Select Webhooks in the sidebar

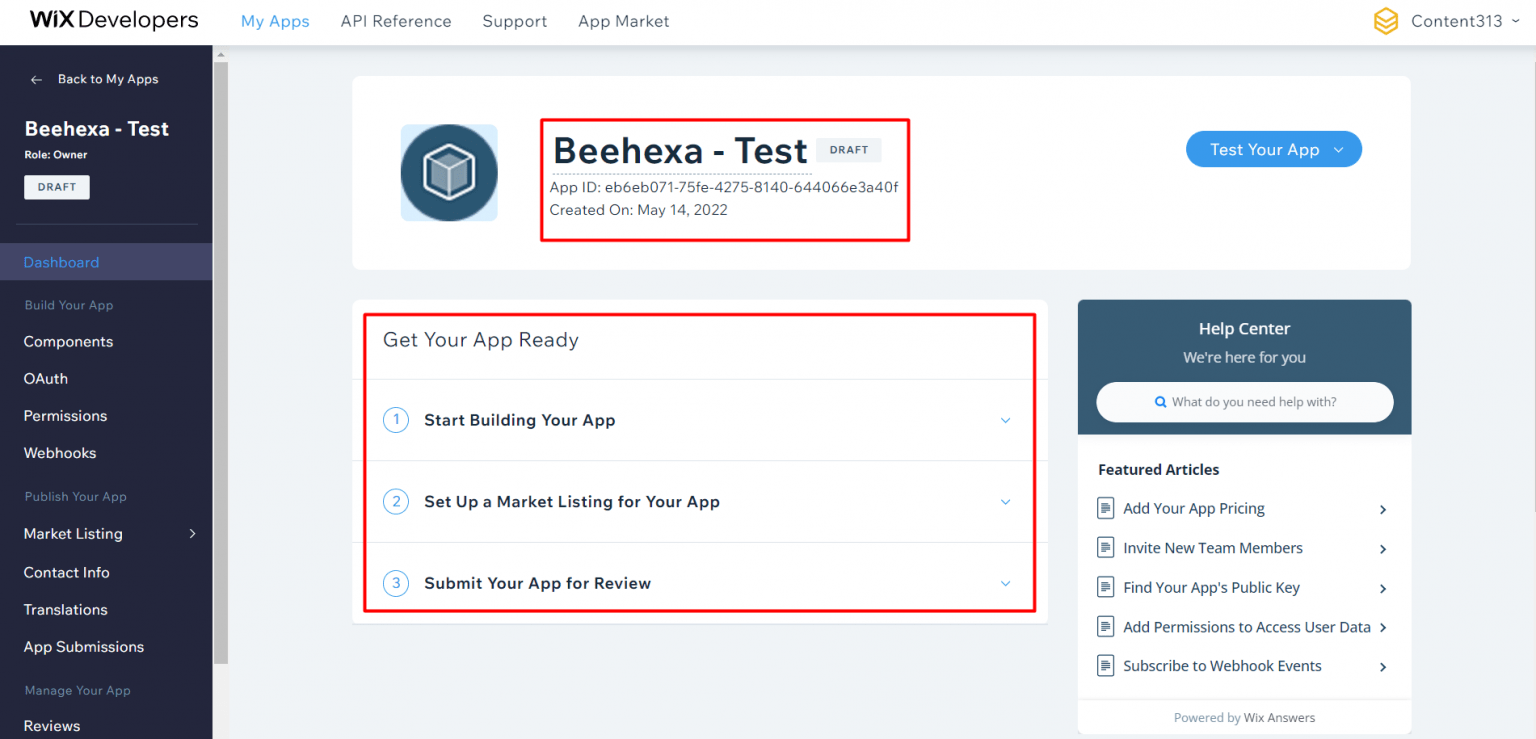59,452
